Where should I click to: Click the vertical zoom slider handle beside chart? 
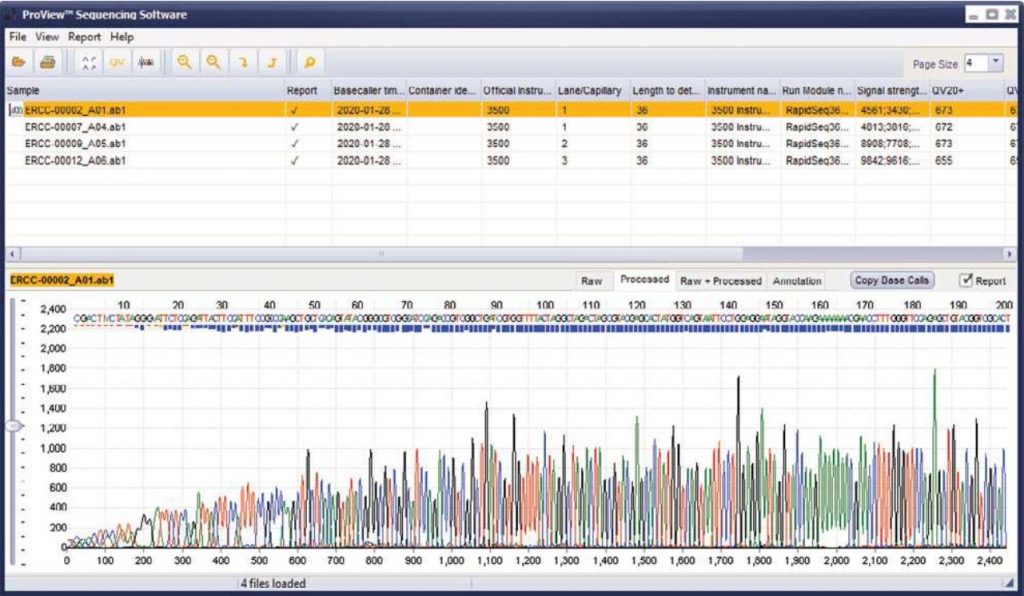coord(14,426)
